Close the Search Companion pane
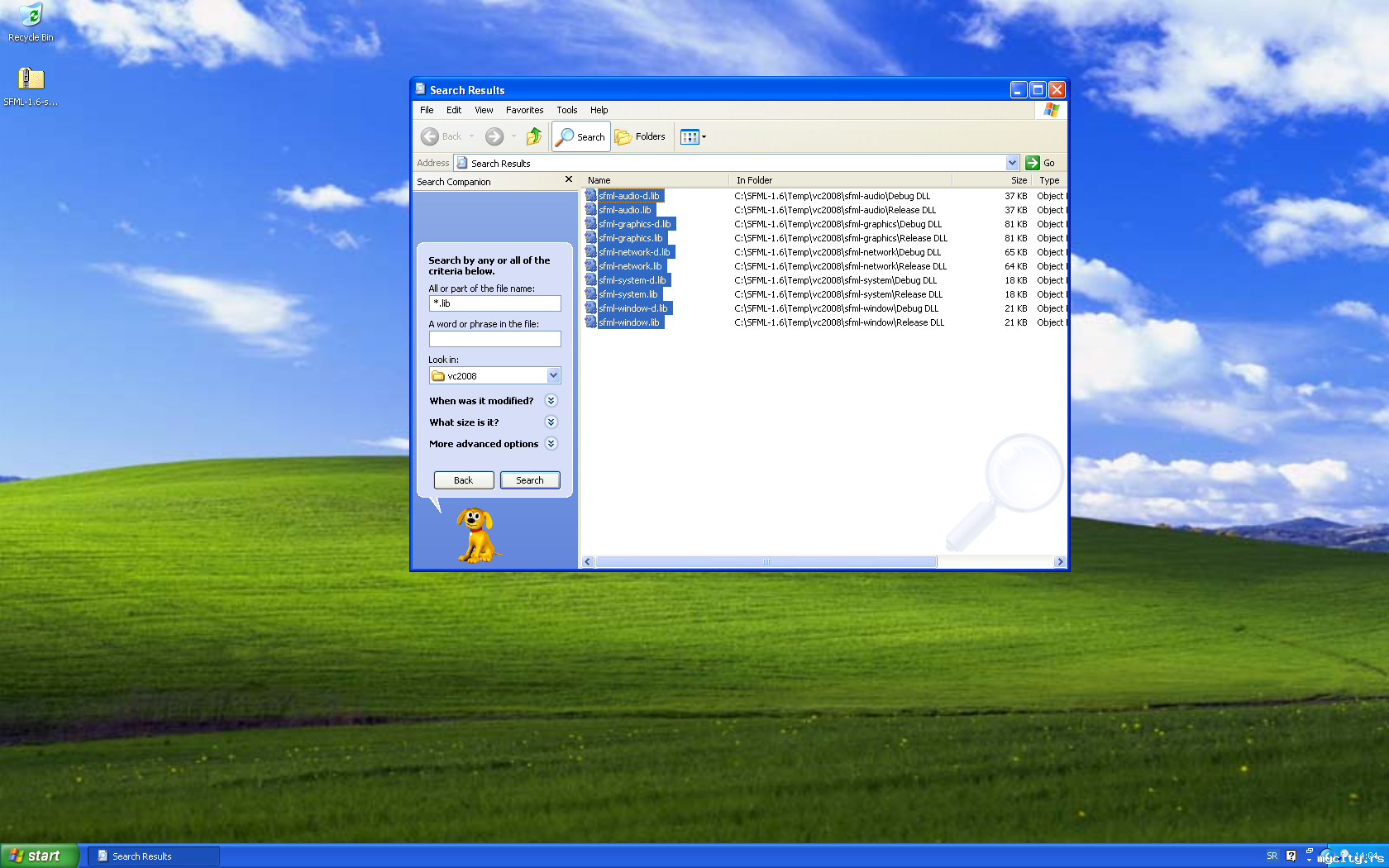 [x=568, y=179]
